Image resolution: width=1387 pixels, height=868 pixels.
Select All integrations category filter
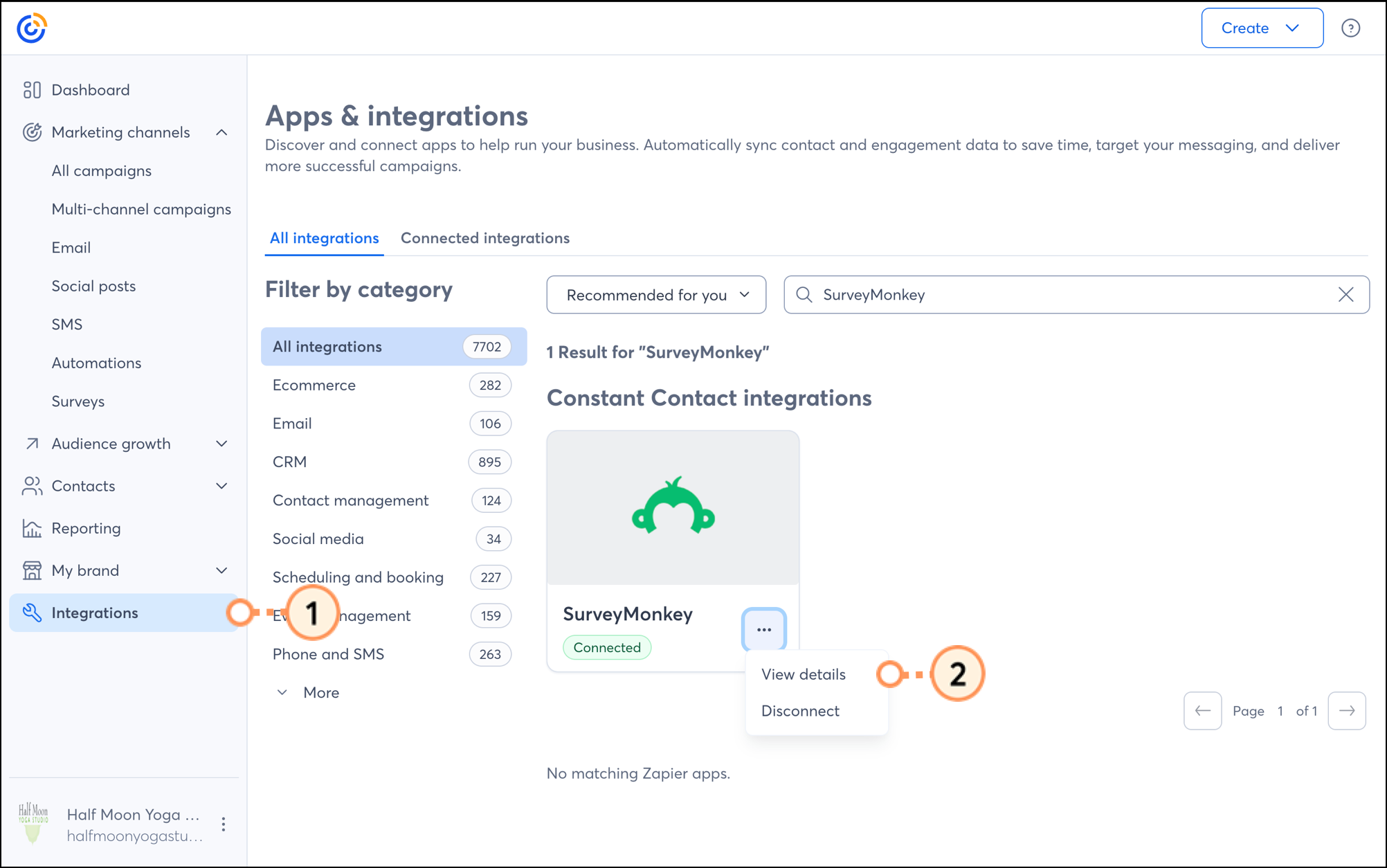tap(394, 347)
